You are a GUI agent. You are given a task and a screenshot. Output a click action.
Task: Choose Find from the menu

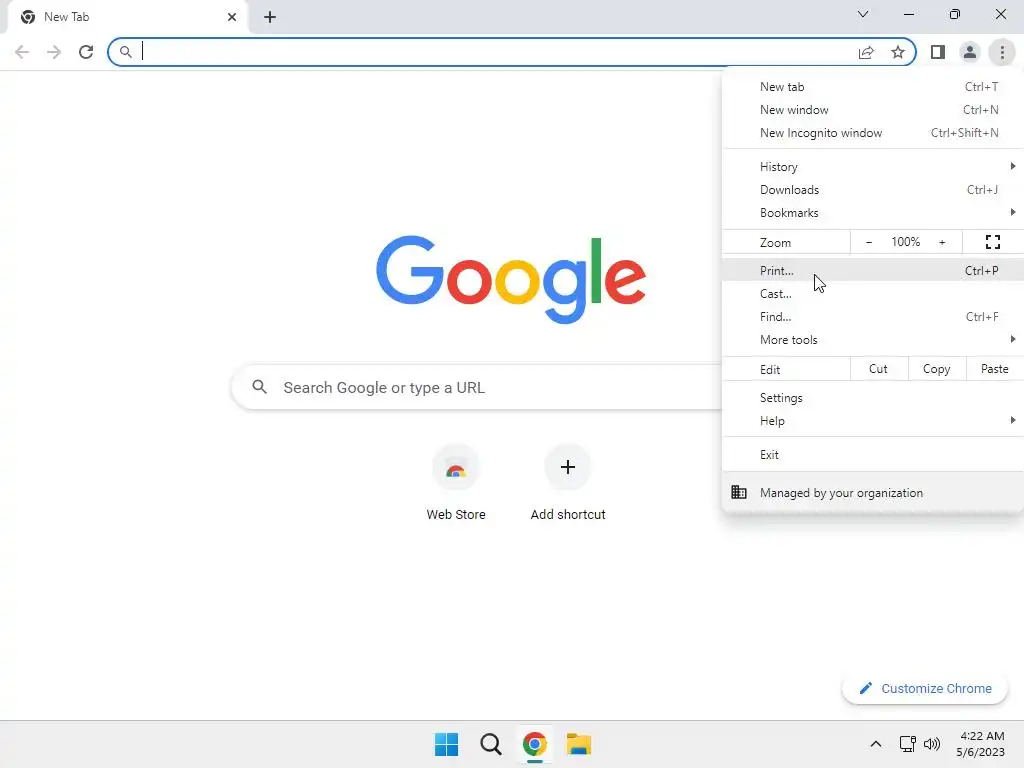872,317
